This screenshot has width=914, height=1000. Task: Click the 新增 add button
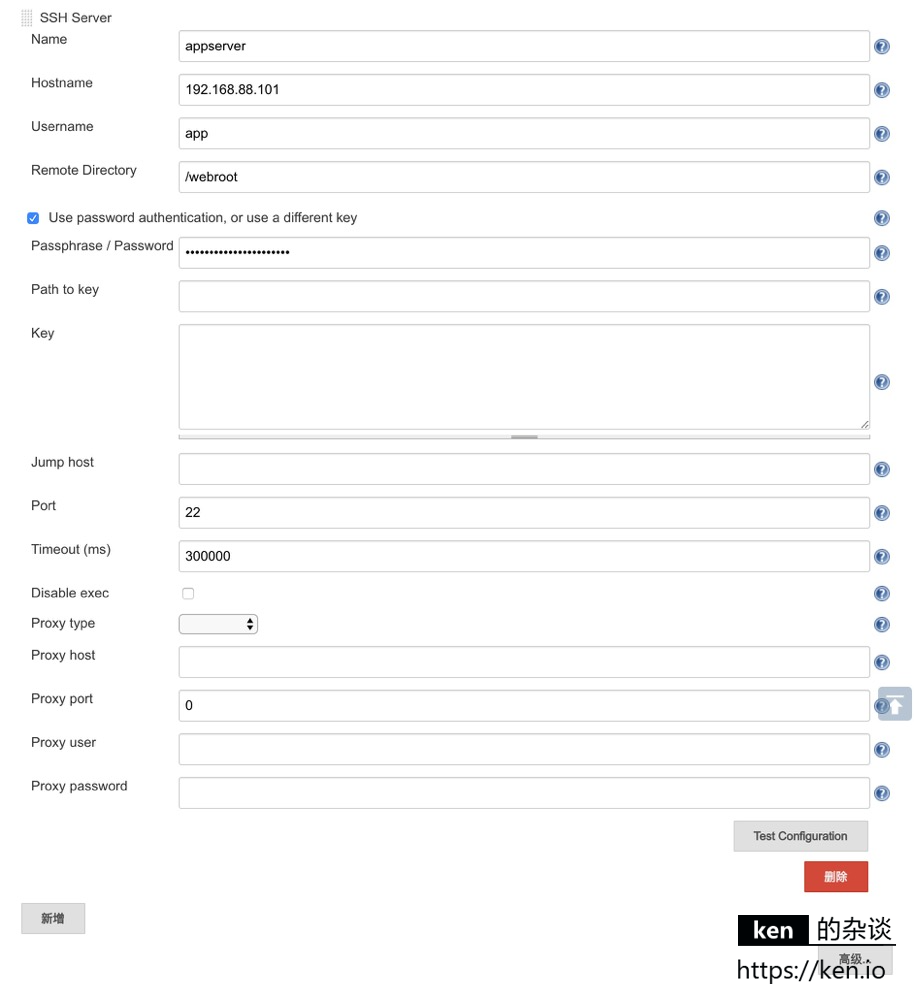point(53,918)
